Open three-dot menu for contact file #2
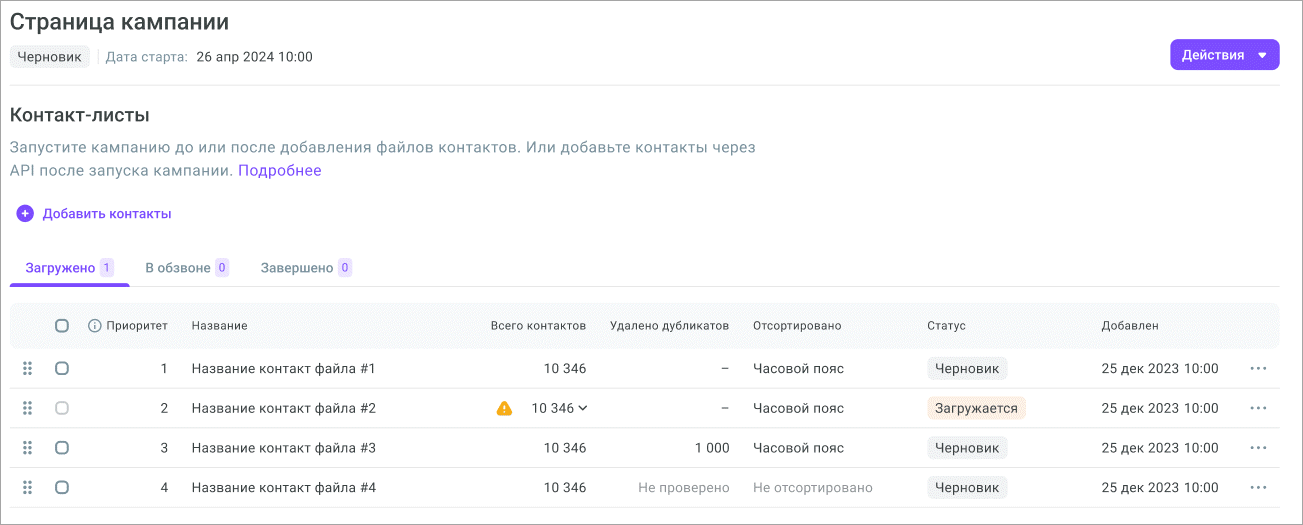The image size is (1303, 525). 1258,408
